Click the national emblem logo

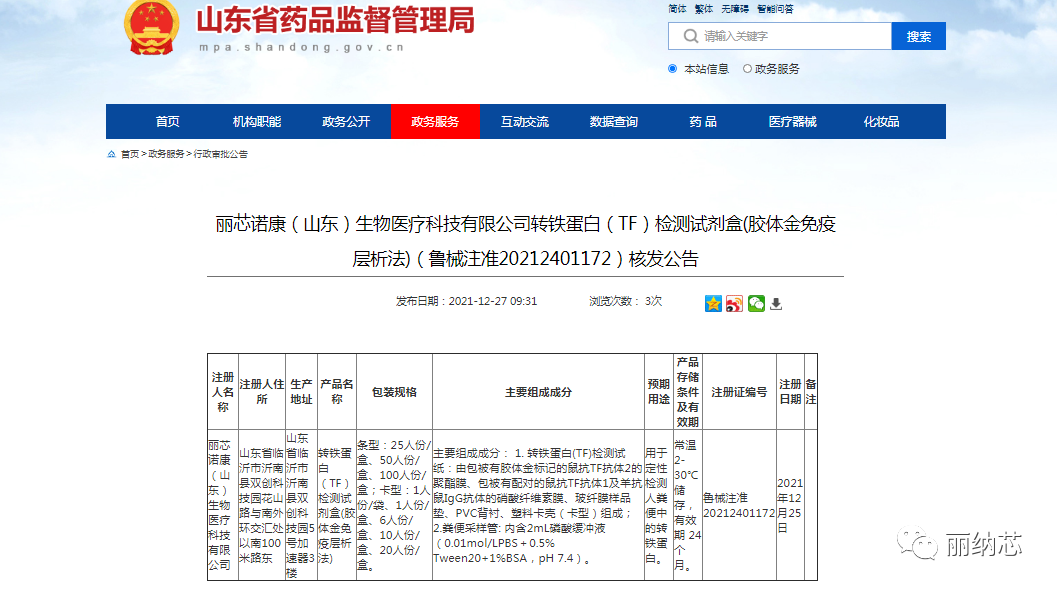point(151,27)
